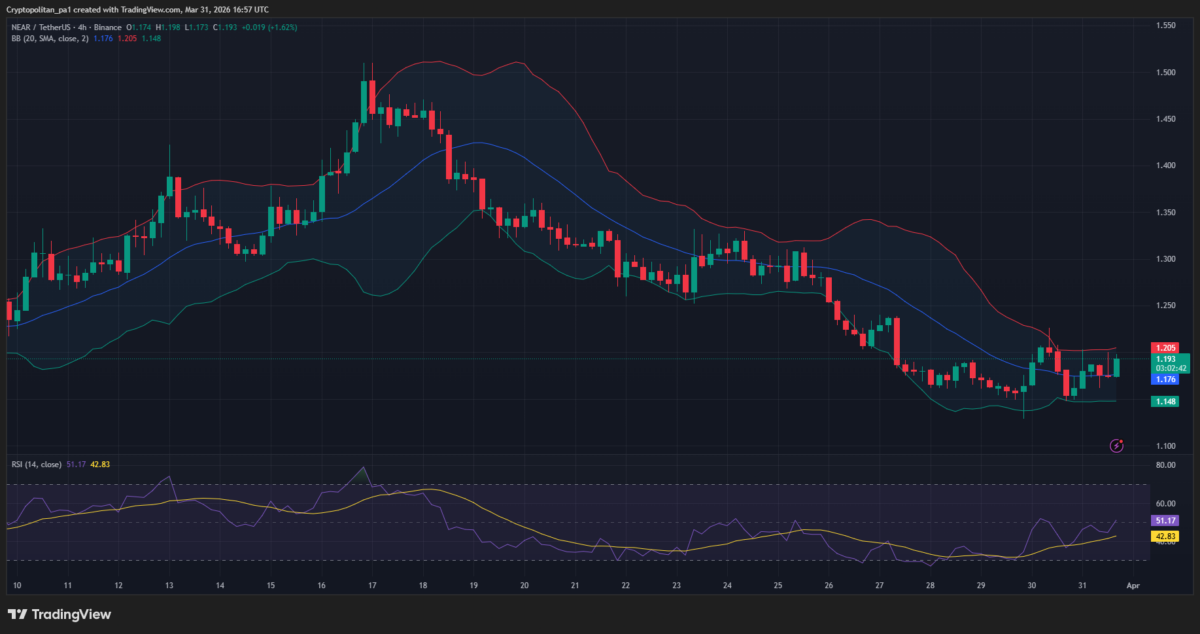
Task: Click the yellow 42.83 RSI value label
Action: (x=1163, y=536)
